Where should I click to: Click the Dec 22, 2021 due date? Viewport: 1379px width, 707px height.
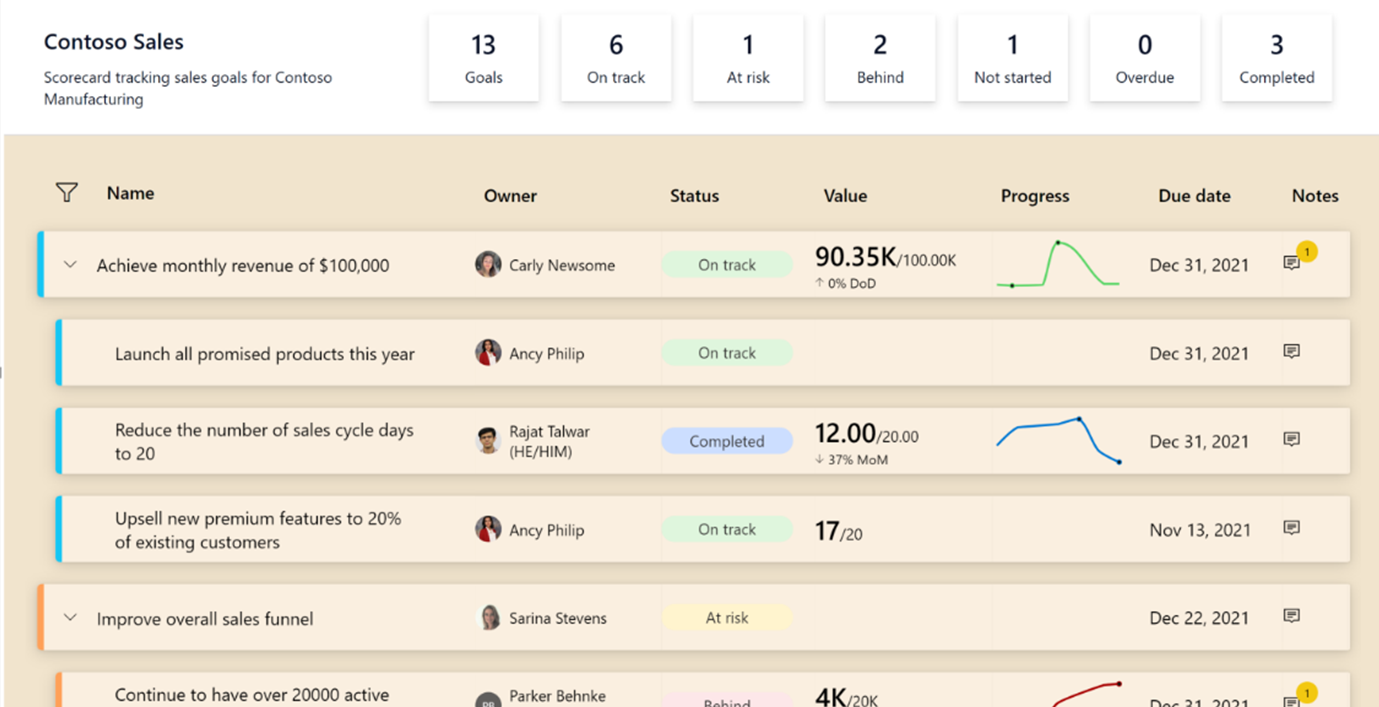pos(1200,618)
